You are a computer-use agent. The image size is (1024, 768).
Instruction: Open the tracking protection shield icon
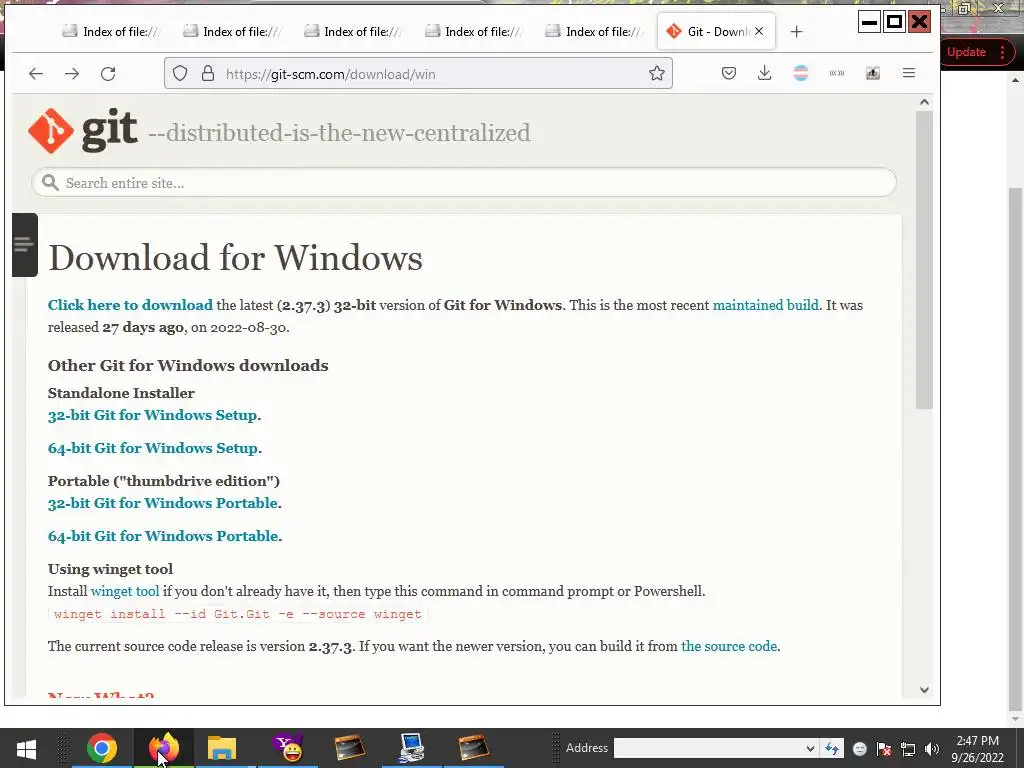point(180,73)
